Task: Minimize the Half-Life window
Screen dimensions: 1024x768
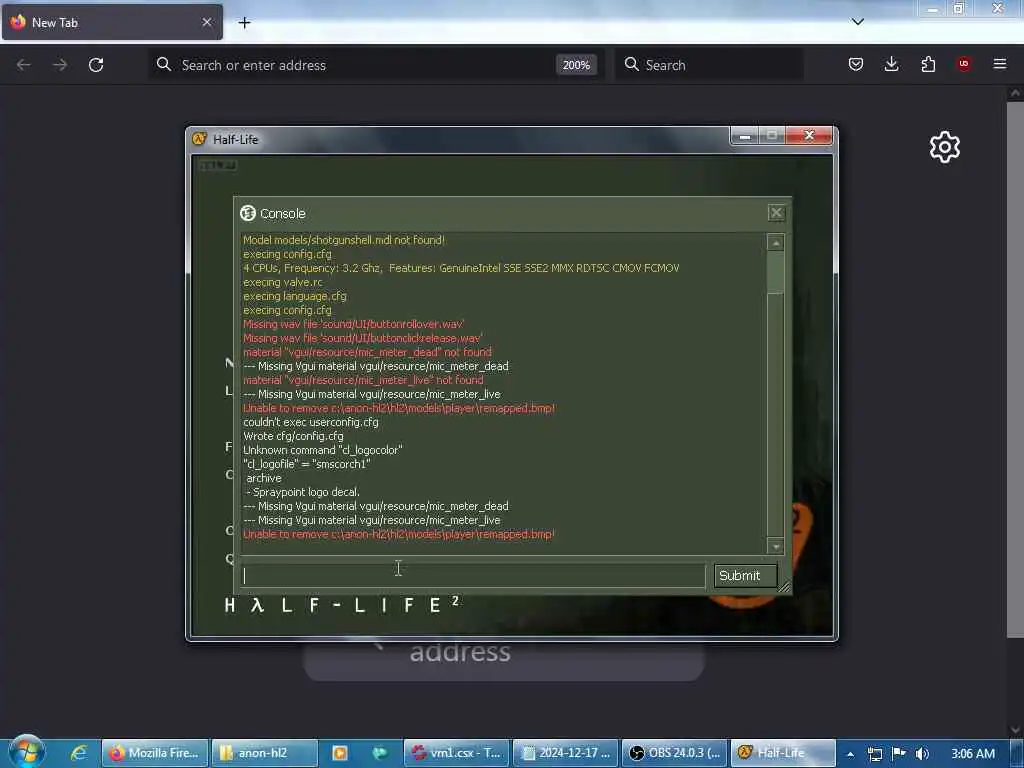Action: pyautogui.click(x=744, y=135)
